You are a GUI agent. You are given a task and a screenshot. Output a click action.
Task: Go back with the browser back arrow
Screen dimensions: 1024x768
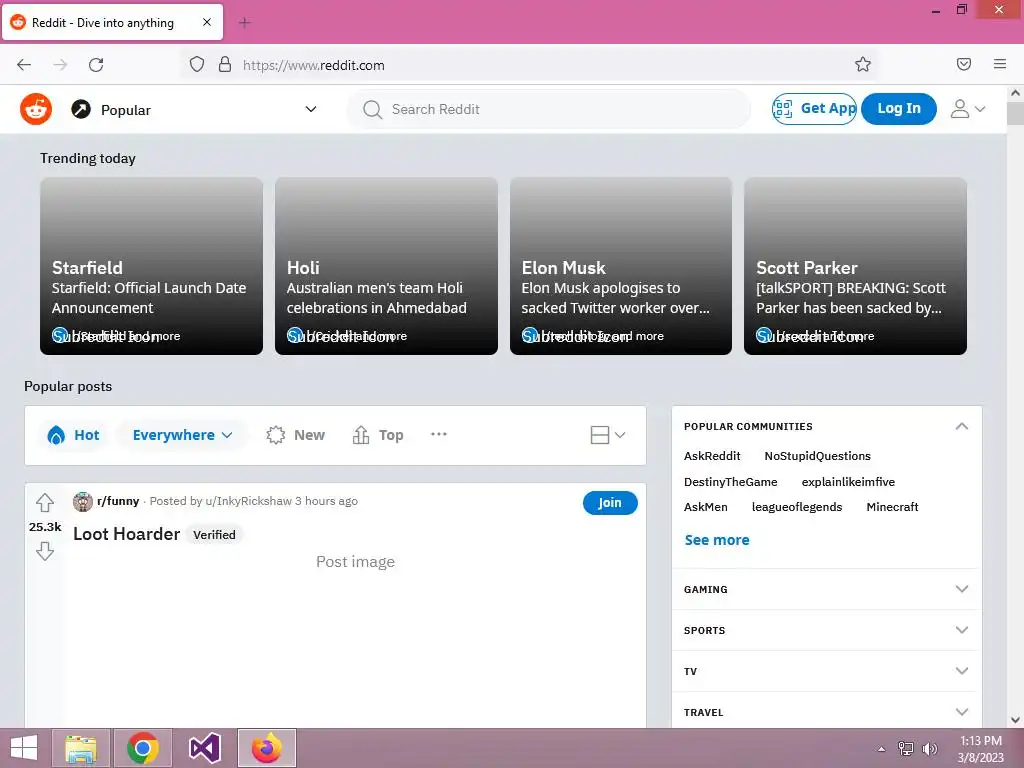[24, 65]
